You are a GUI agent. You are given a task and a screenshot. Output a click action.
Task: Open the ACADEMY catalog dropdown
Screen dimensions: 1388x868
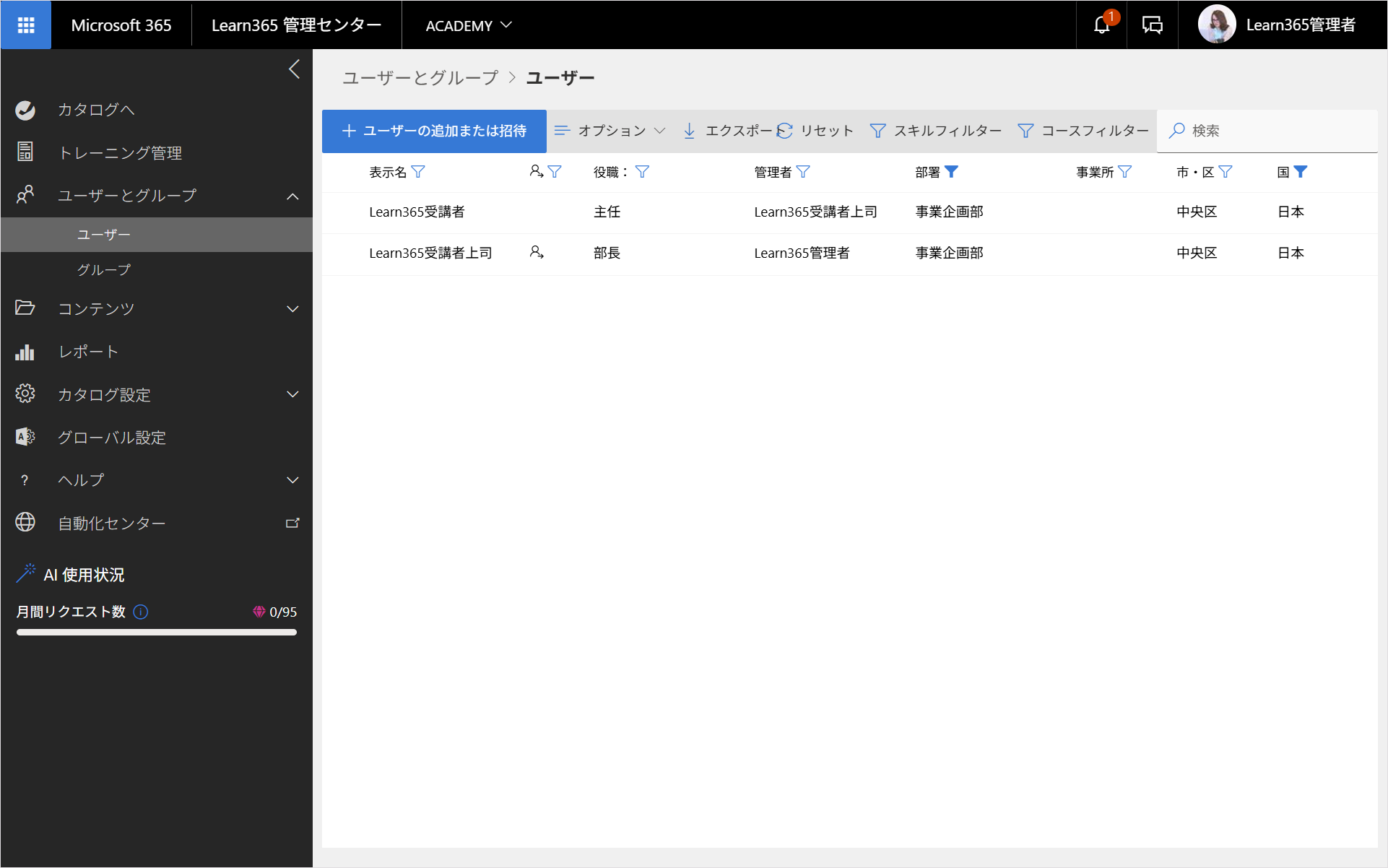[x=469, y=25]
